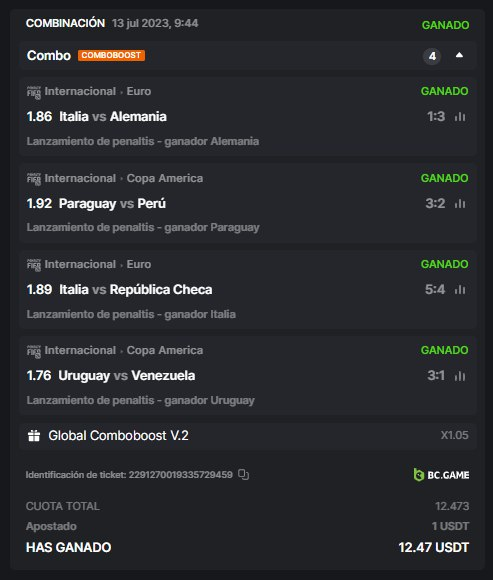Click the Combo header label
493x580 pixels.
pyautogui.click(x=49, y=55)
